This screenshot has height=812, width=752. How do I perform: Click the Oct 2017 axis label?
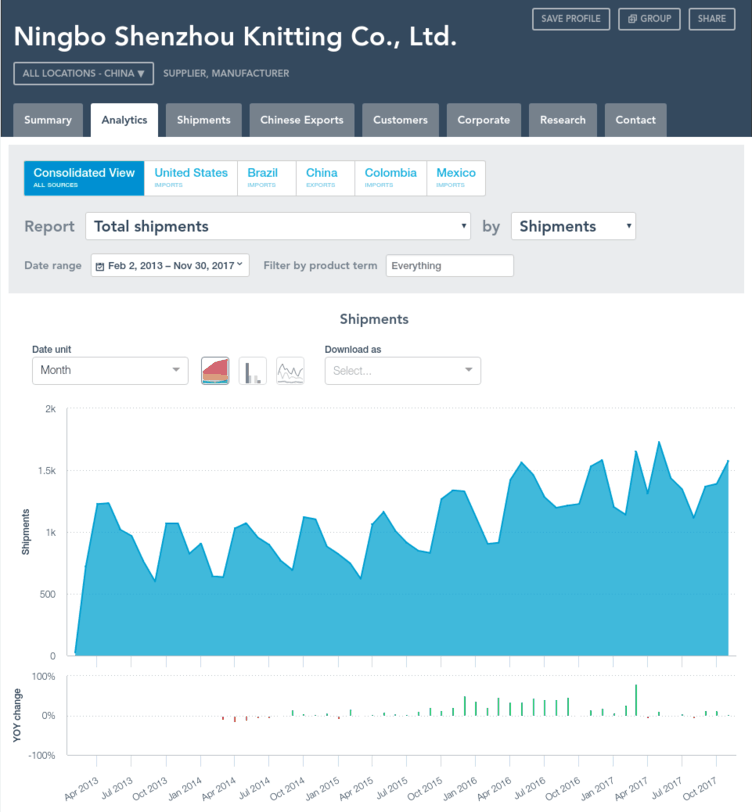(700, 788)
